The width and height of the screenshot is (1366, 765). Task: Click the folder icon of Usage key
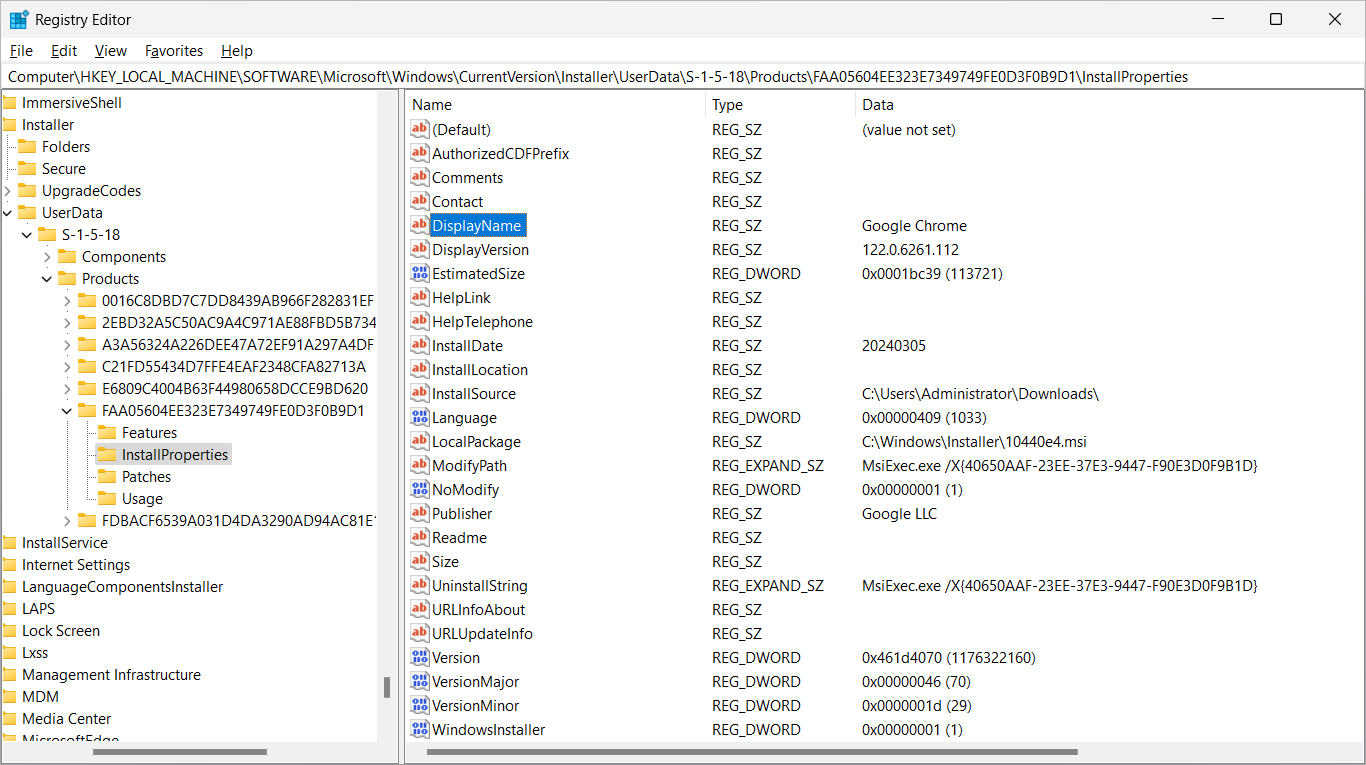tap(107, 498)
